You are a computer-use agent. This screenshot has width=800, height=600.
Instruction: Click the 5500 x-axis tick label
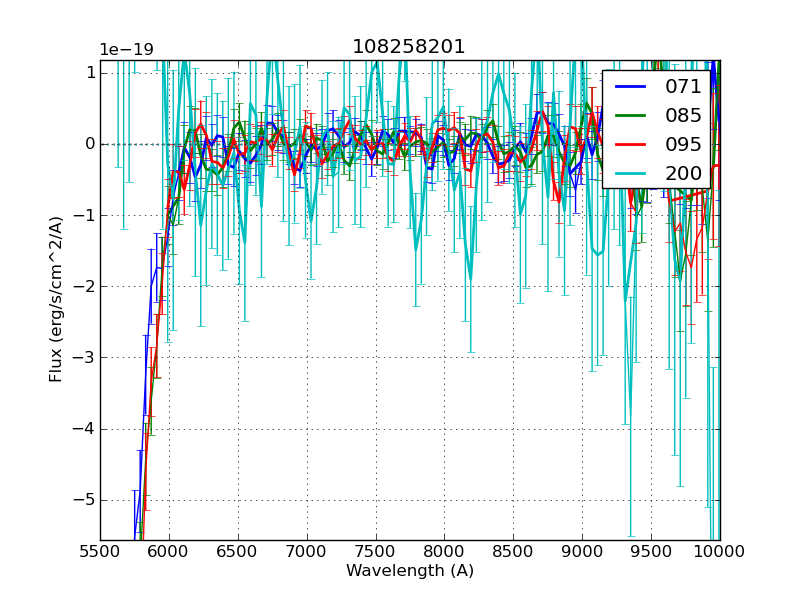100,551
